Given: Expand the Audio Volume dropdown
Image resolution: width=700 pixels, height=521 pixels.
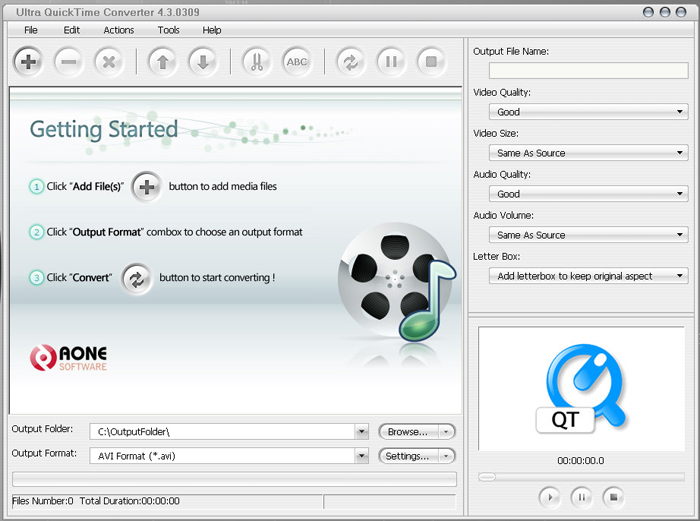Looking at the screenshot, I should pos(679,235).
